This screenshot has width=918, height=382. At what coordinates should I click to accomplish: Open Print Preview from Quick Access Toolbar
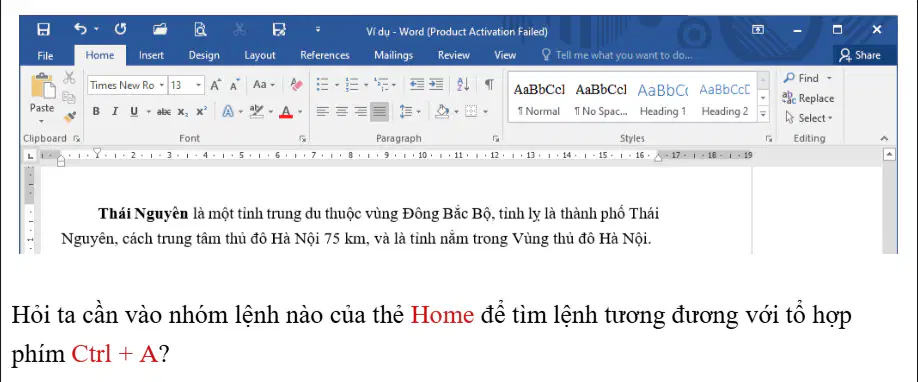click(200, 29)
